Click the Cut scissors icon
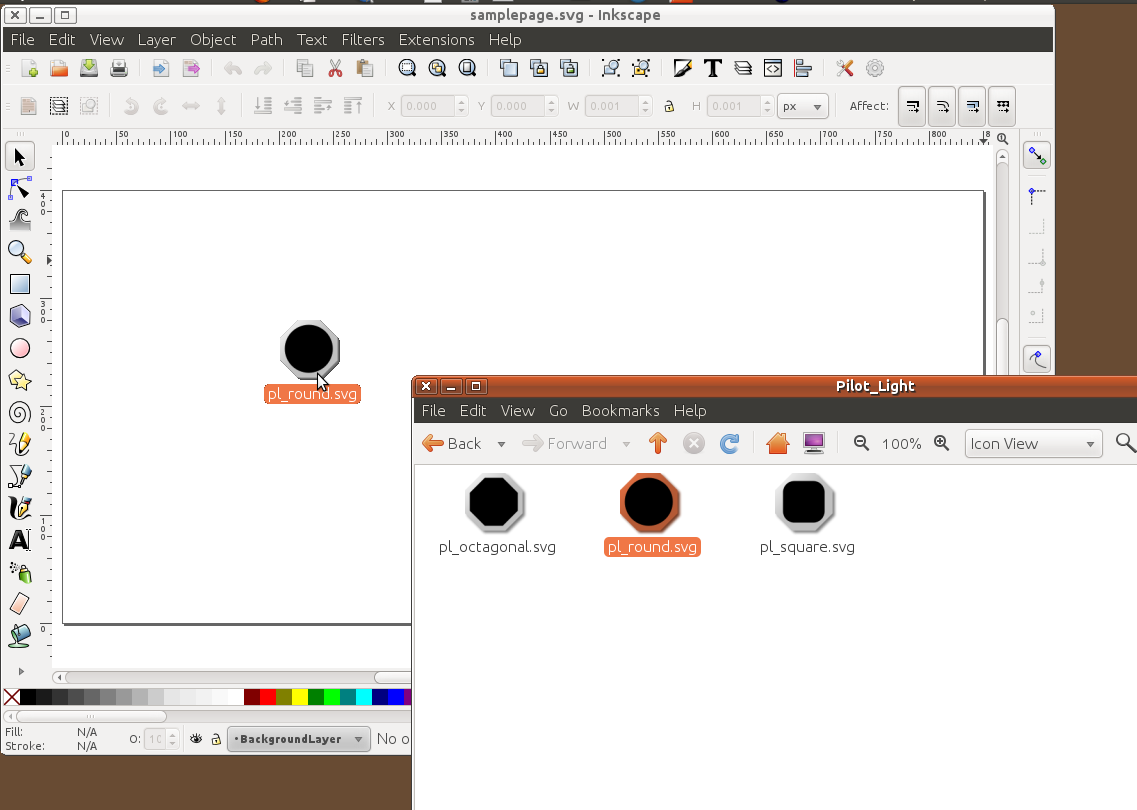The width and height of the screenshot is (1137, 810). (x=335, y=68)
